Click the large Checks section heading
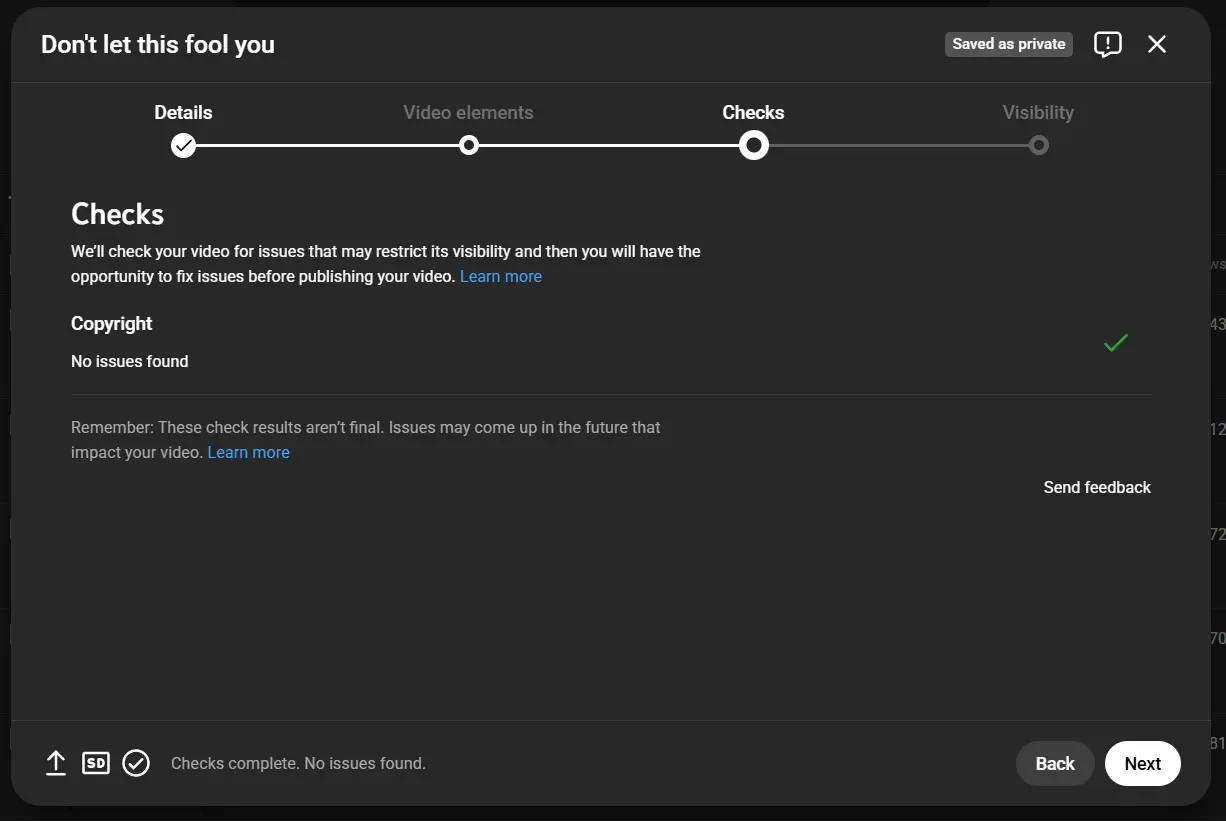 click(x=118, y=214)
